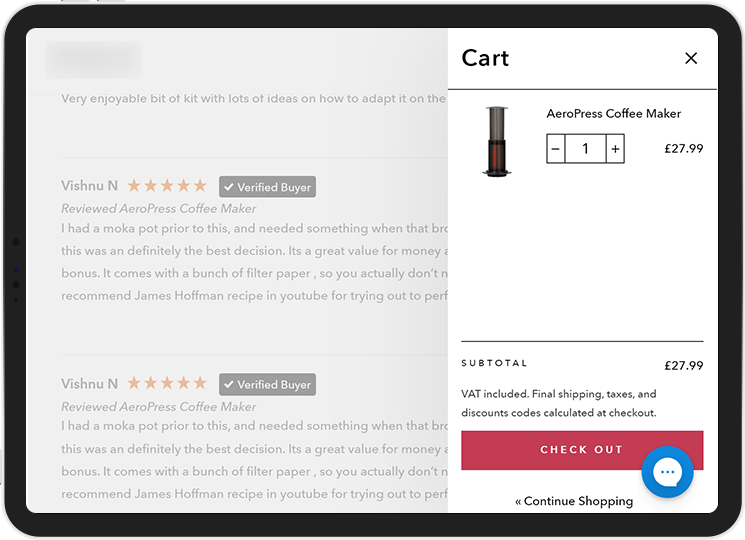The height and width of the screenshot is (540, 745).
Task: Click the blurred logo at top left
Action: [93, 60]
